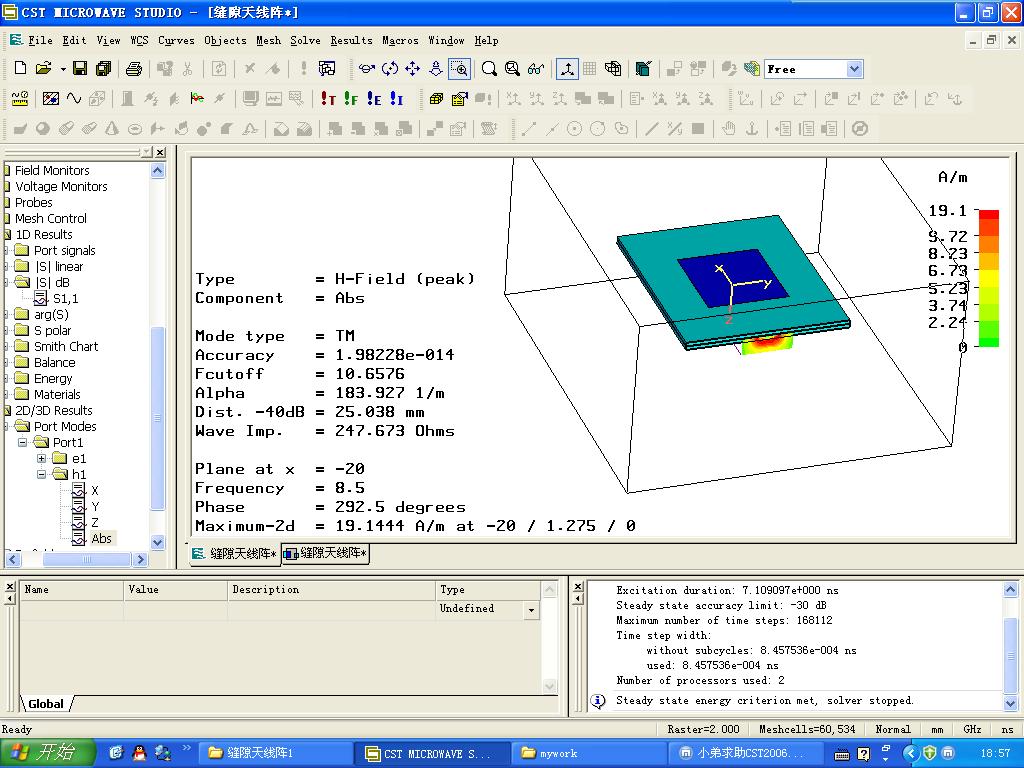Expand the e1 folder node
1024x768 pixels.
[x=41, y=458]
